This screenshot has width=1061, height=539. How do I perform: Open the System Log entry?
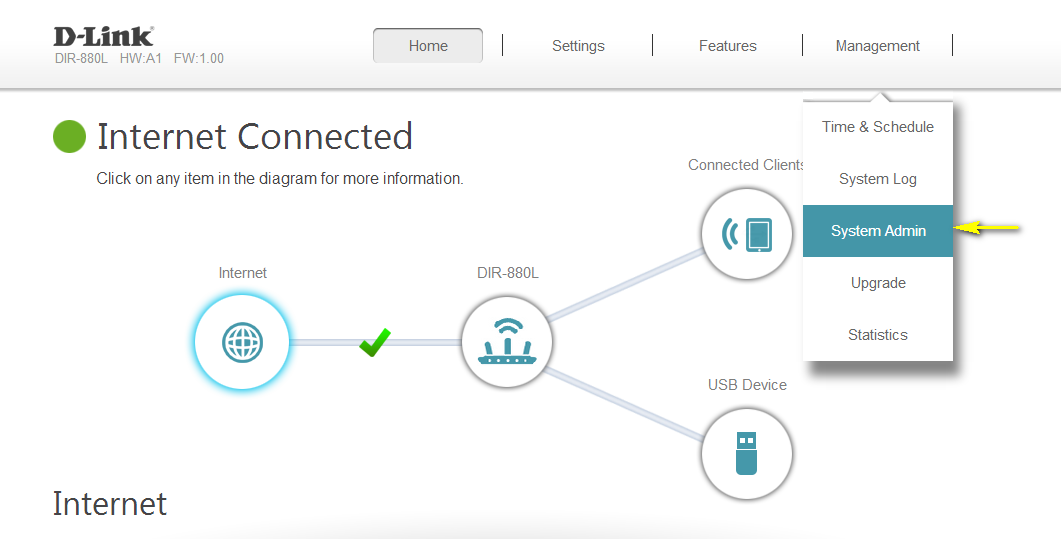point(878,179)
